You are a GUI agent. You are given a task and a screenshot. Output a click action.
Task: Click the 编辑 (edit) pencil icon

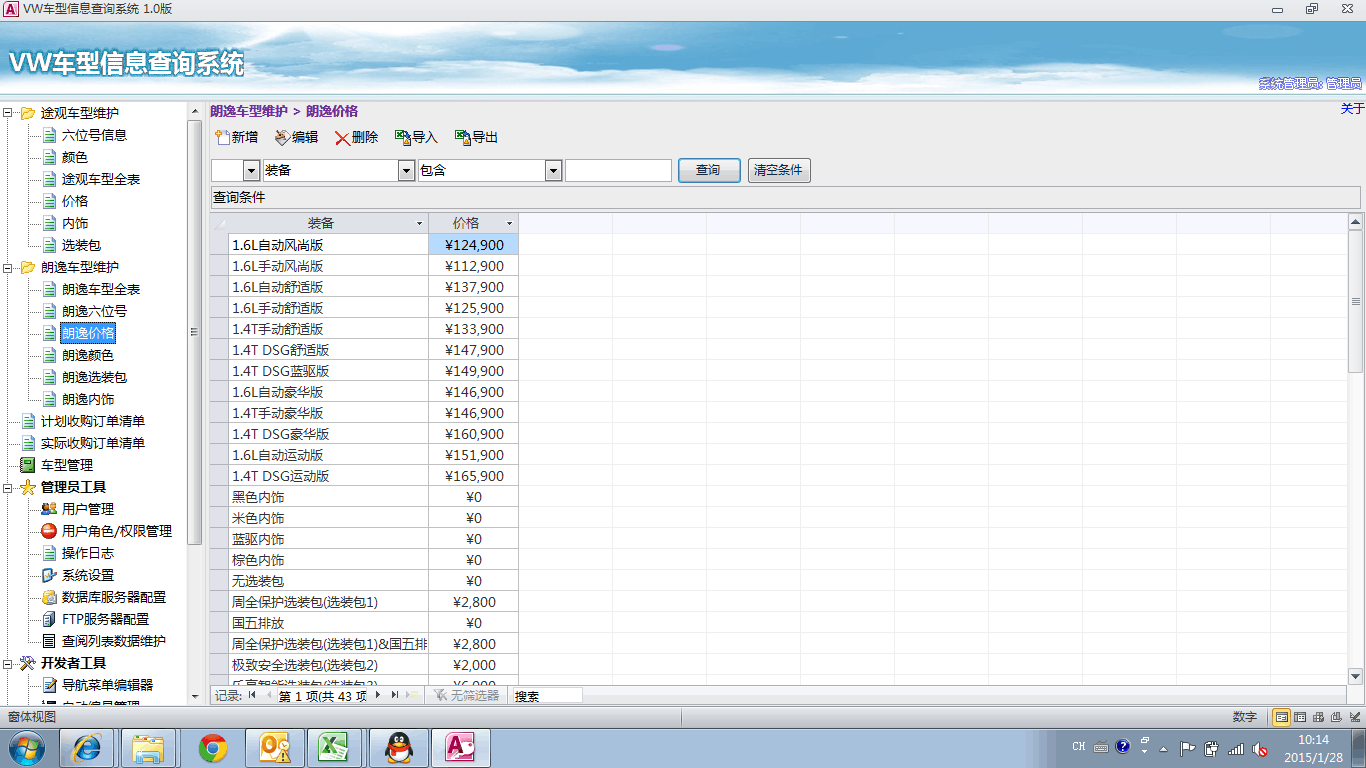click(x=282, y=137)
